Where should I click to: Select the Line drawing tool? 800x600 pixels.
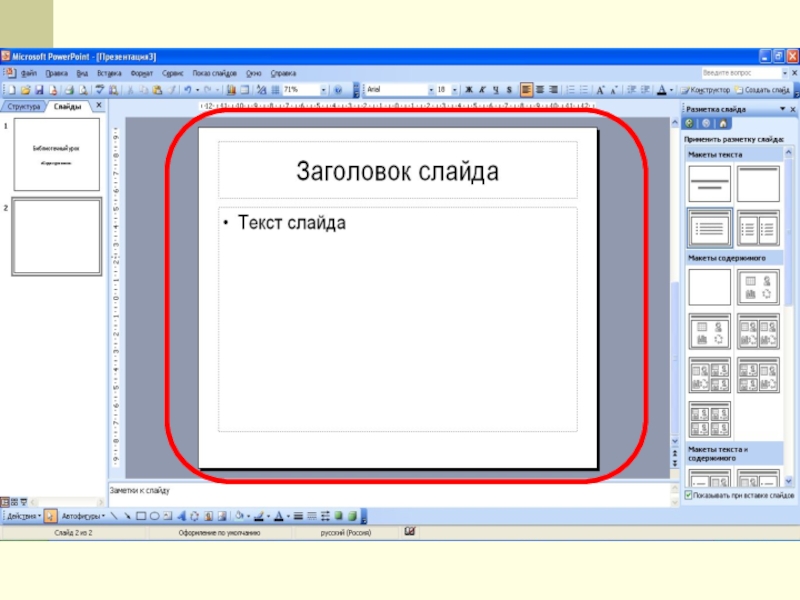114,516
